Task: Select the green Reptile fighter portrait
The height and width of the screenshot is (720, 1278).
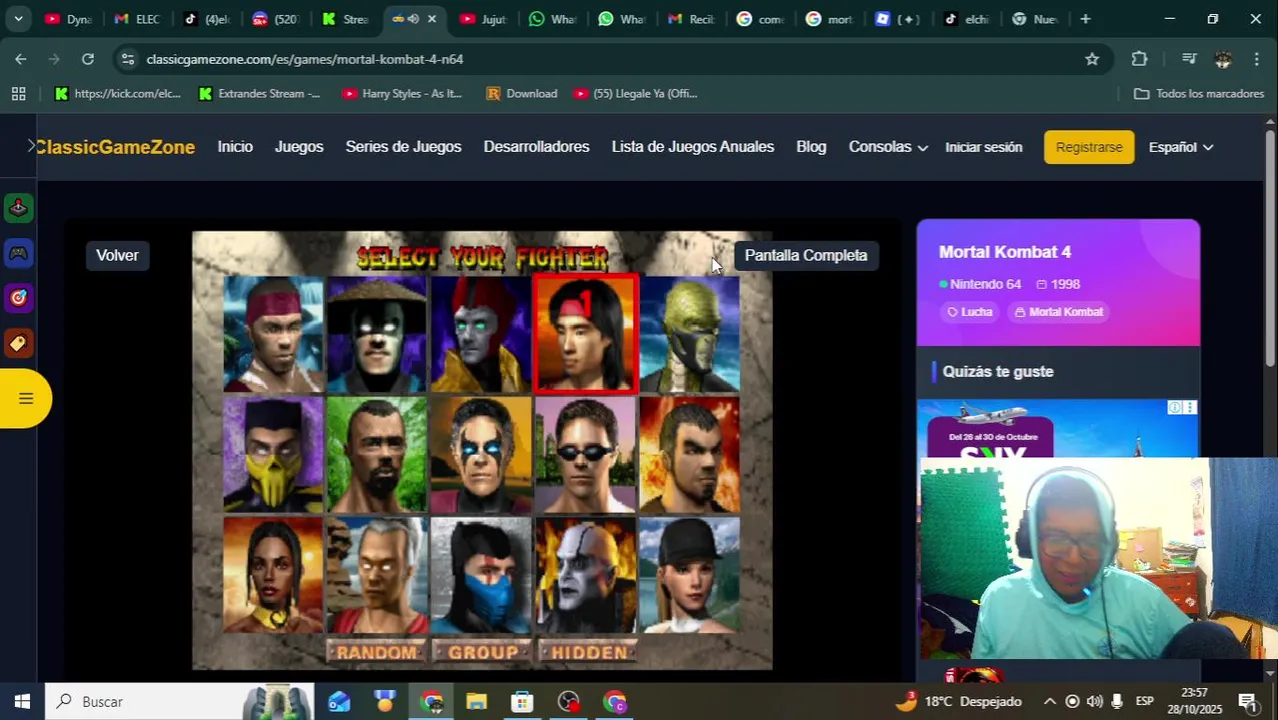Action: pyautogui.click(x=690, y=334)
